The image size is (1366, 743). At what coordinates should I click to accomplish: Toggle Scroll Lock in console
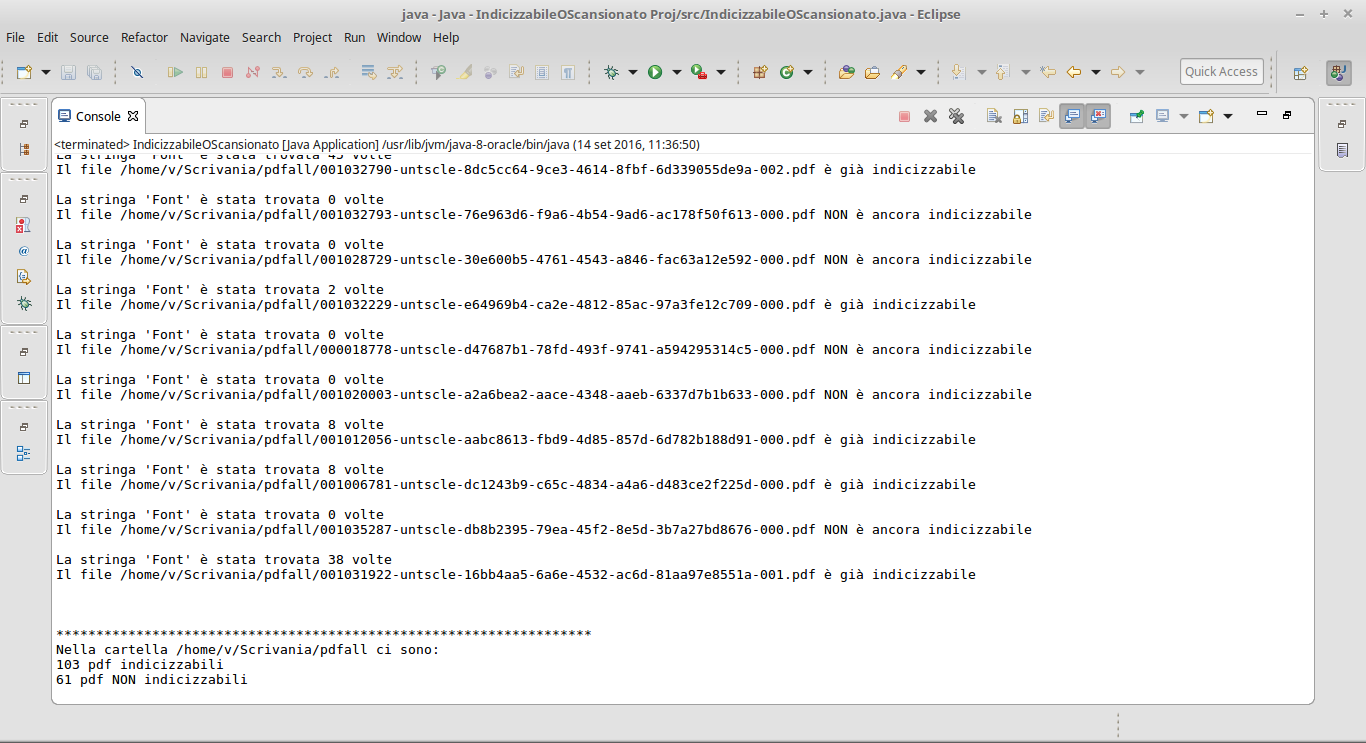[x=1020, y=116]
